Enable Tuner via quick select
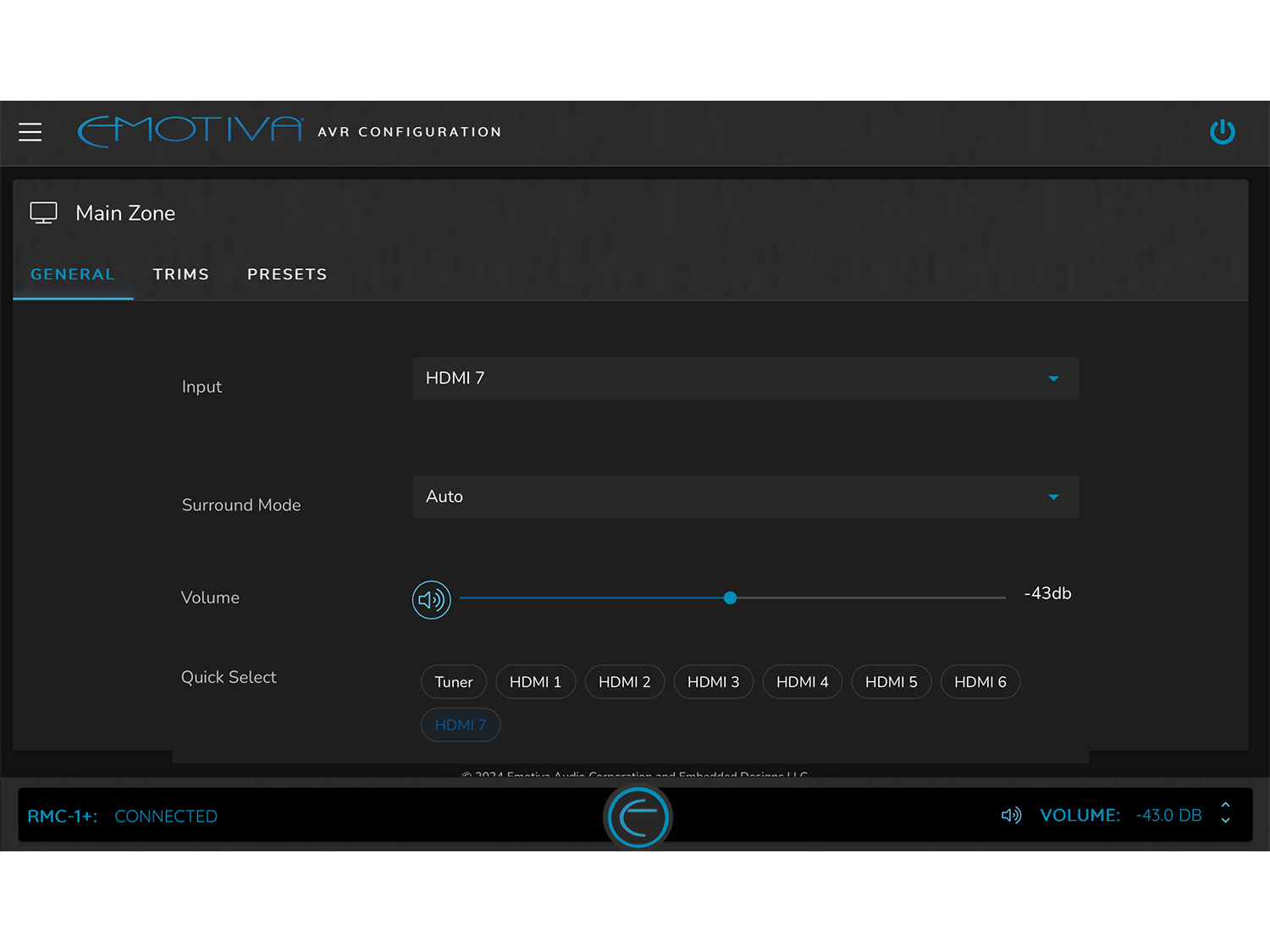Viewport: 1270px width, 952px height. click(453, 681)
